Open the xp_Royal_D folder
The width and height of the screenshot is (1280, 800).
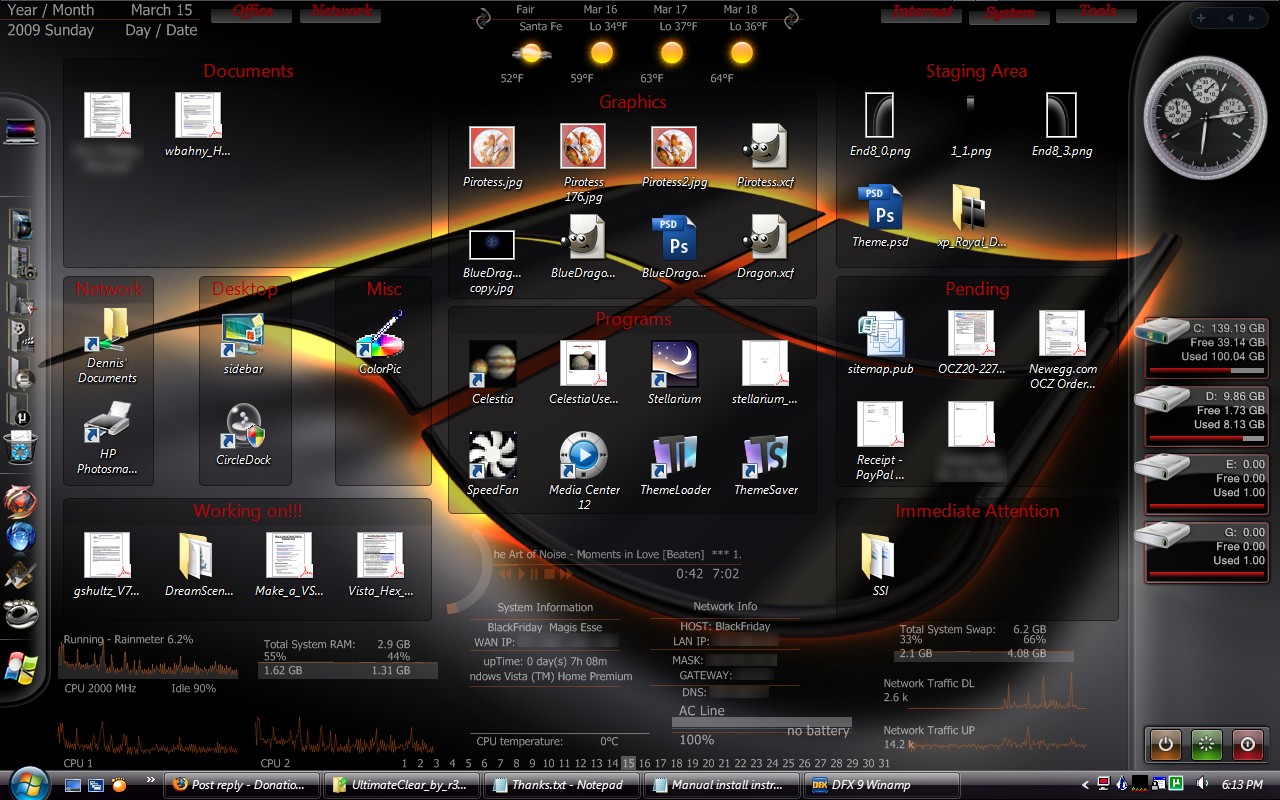point(971,217)
